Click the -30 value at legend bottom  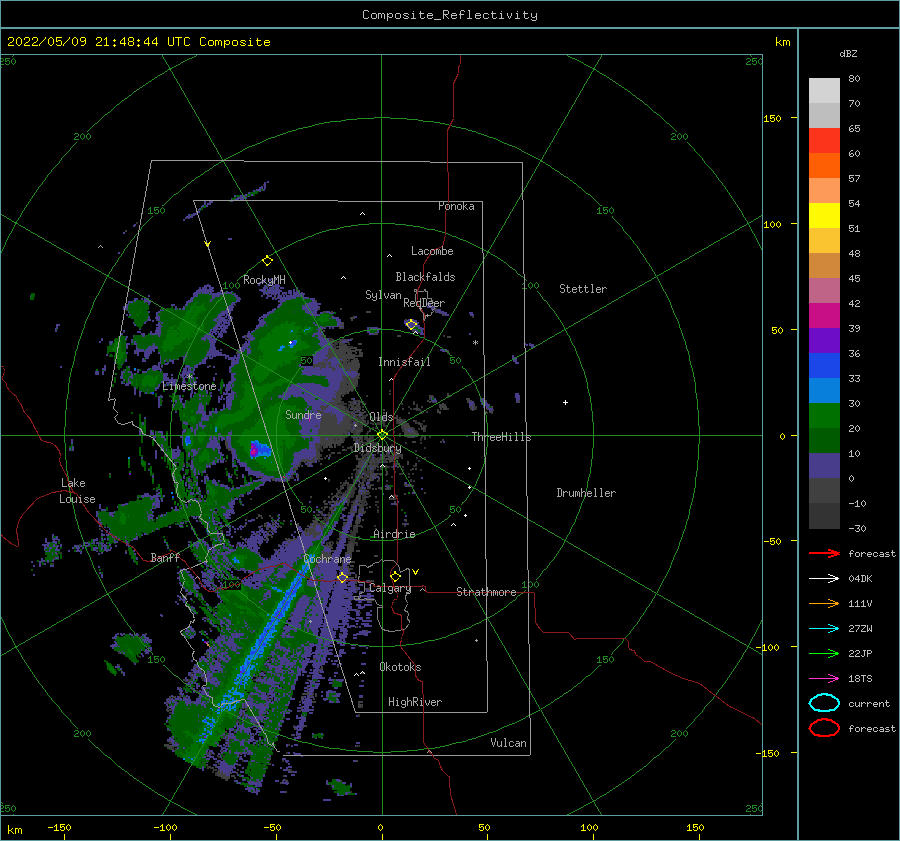858,529
